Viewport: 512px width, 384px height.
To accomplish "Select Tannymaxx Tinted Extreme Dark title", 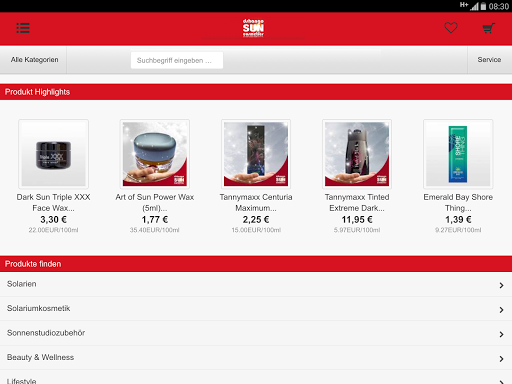I will click(357, 202).
